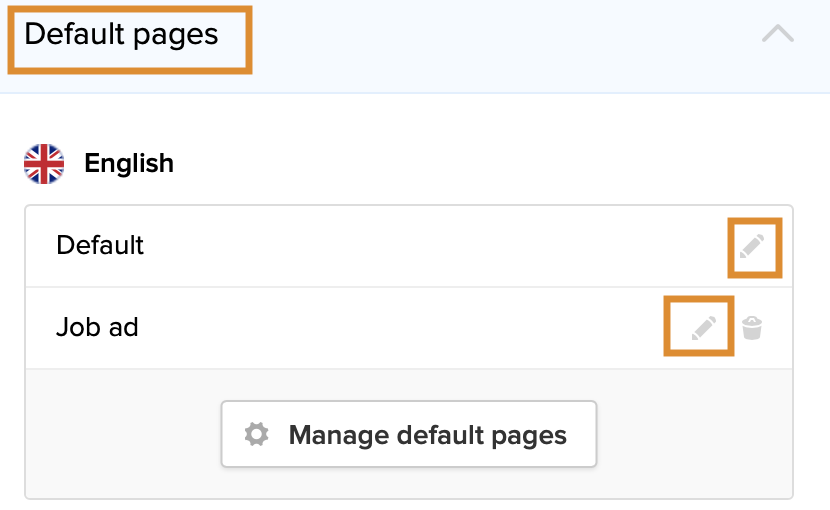Open Manage default pages
830x510 pixels.
coord(408,435)
